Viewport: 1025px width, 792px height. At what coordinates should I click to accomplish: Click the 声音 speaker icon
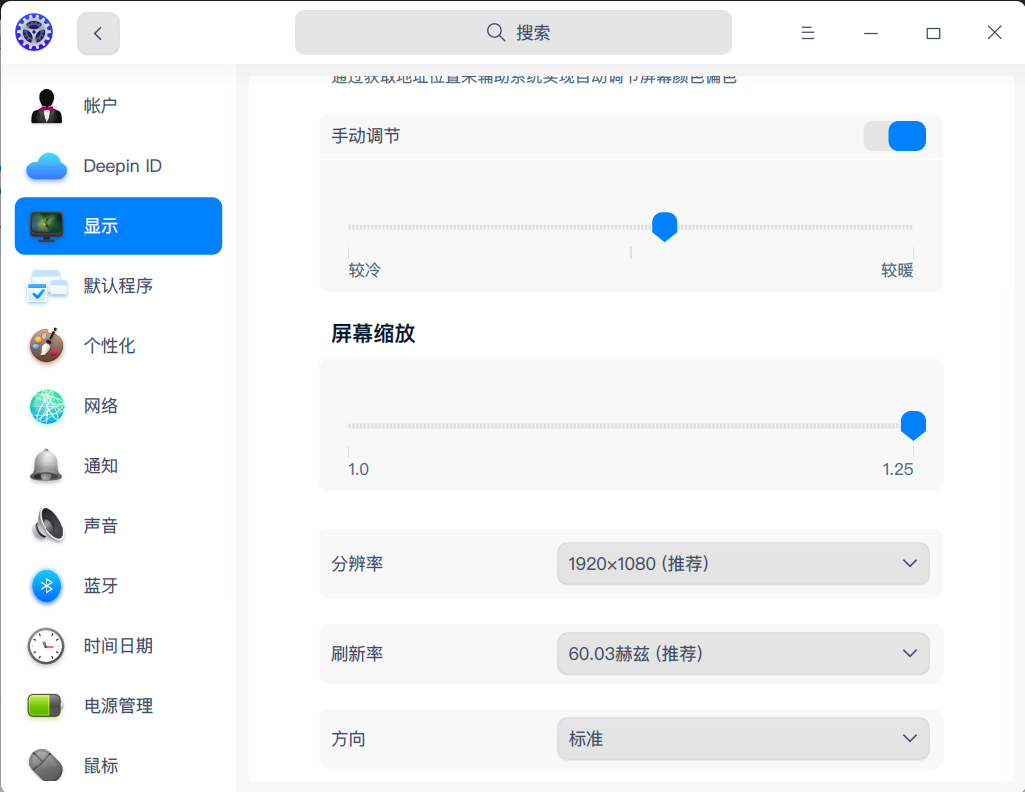tap(48, 525)
